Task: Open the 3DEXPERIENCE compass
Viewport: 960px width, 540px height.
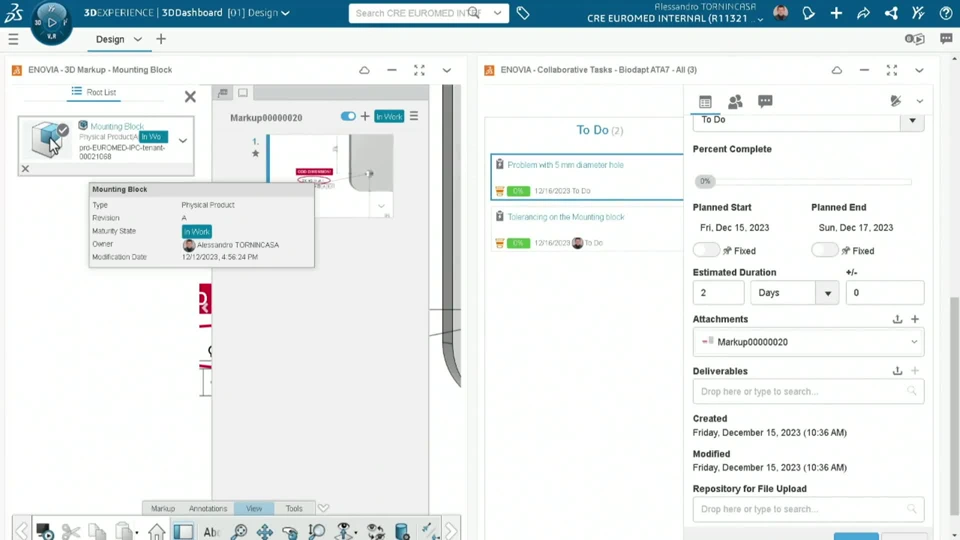Action: [x=51, y=23]
